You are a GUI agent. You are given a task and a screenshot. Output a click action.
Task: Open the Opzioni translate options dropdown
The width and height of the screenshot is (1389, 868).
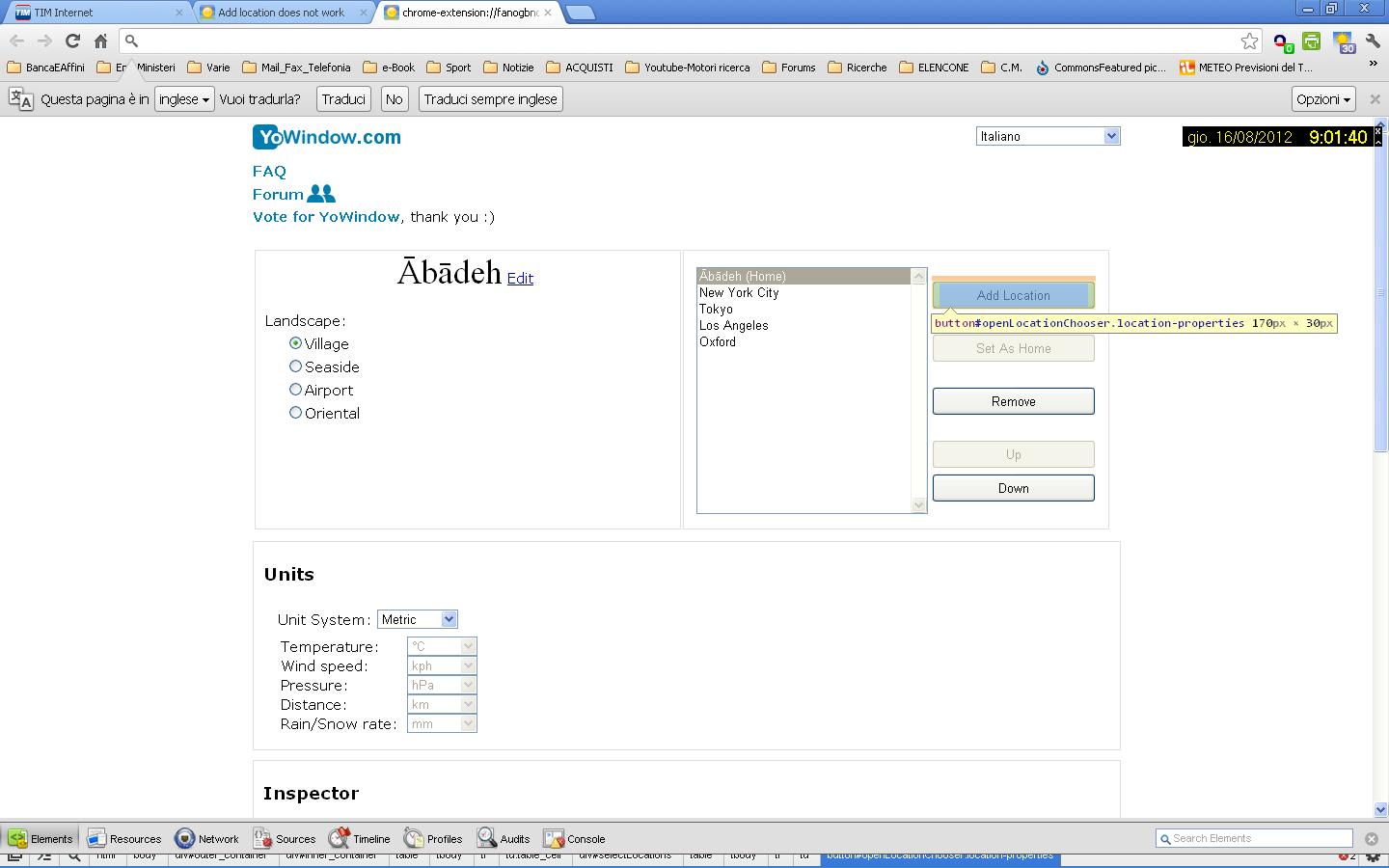pos(1322,99)
